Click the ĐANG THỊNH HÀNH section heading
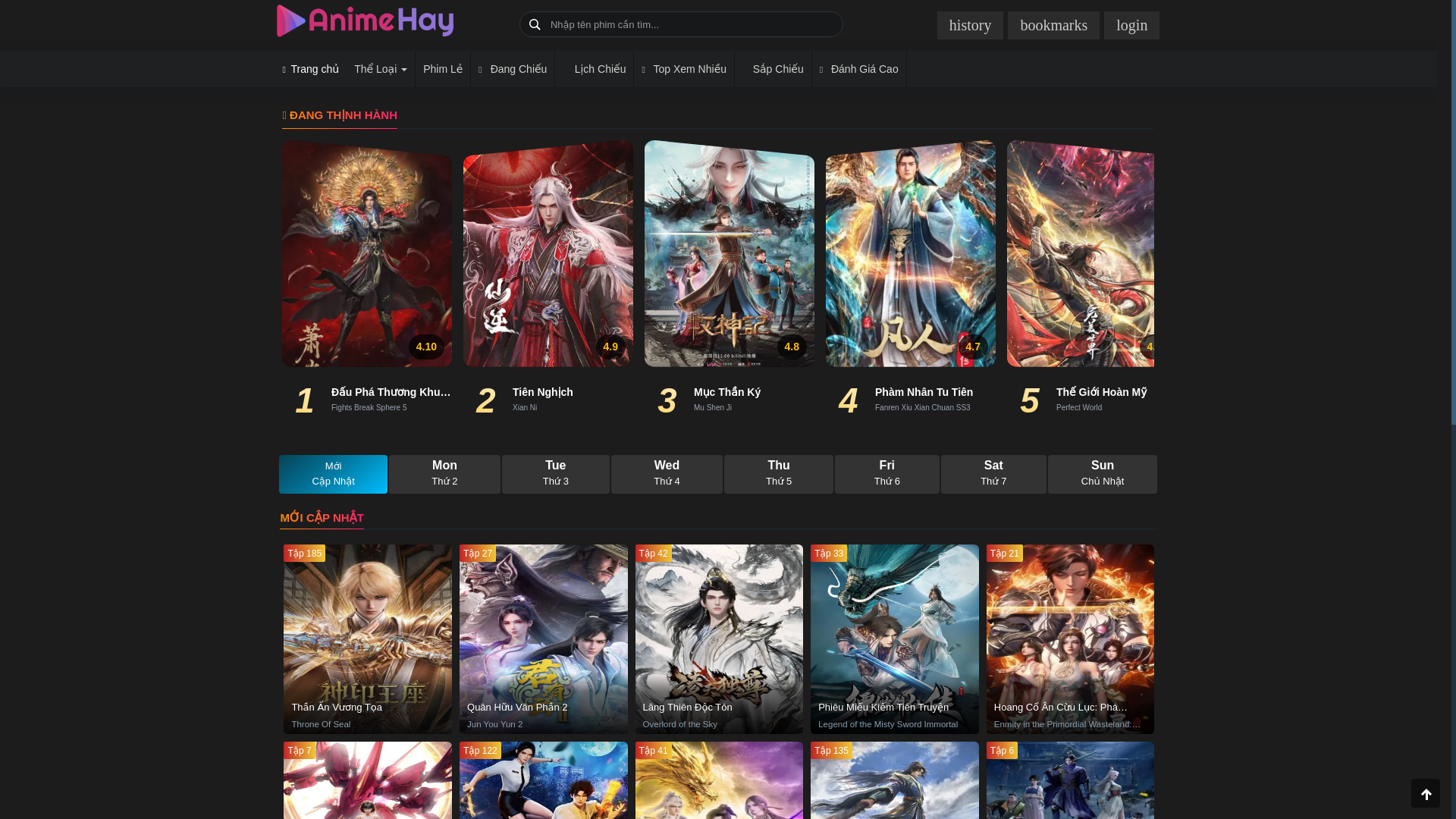1456x819 pixels. [340, 115]
